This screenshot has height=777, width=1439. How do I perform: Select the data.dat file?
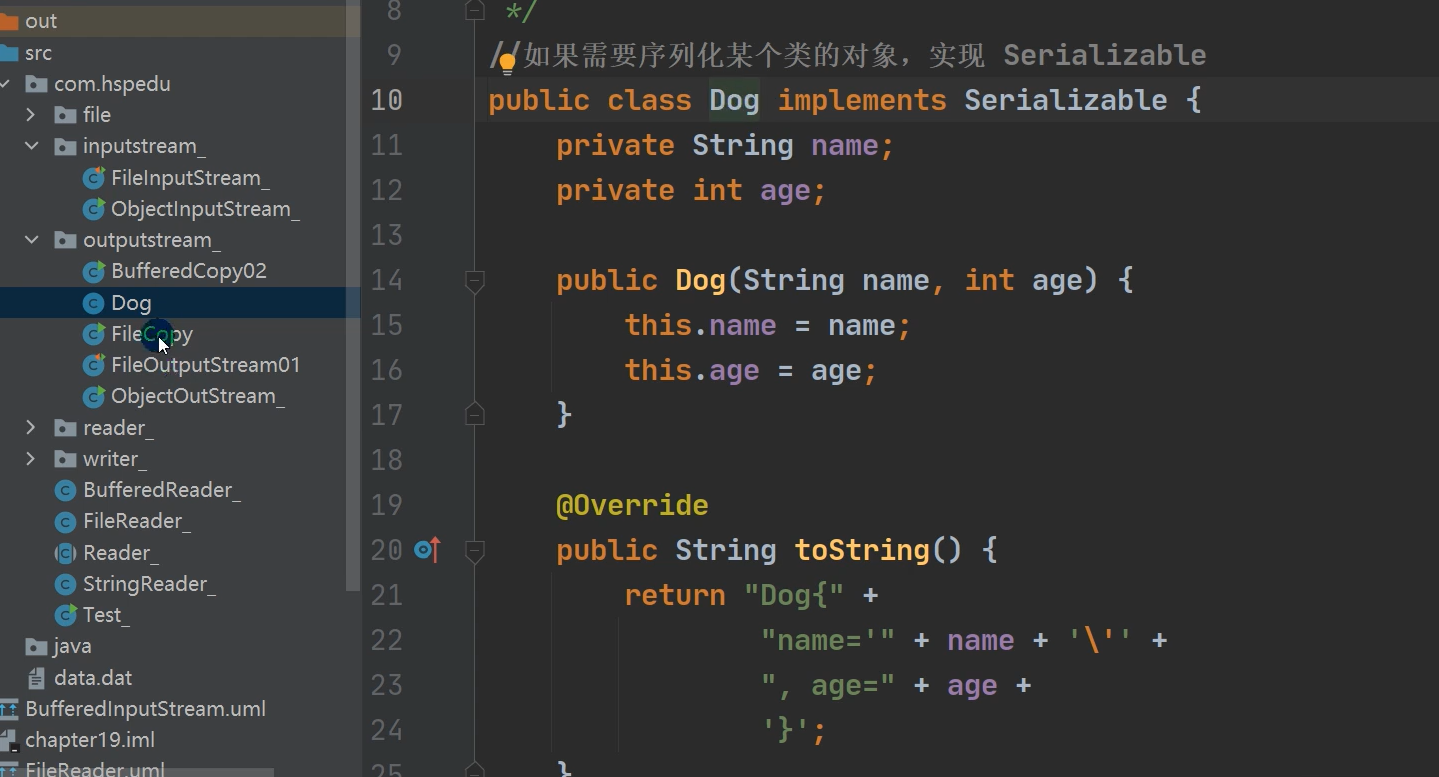tap(93, 678)
